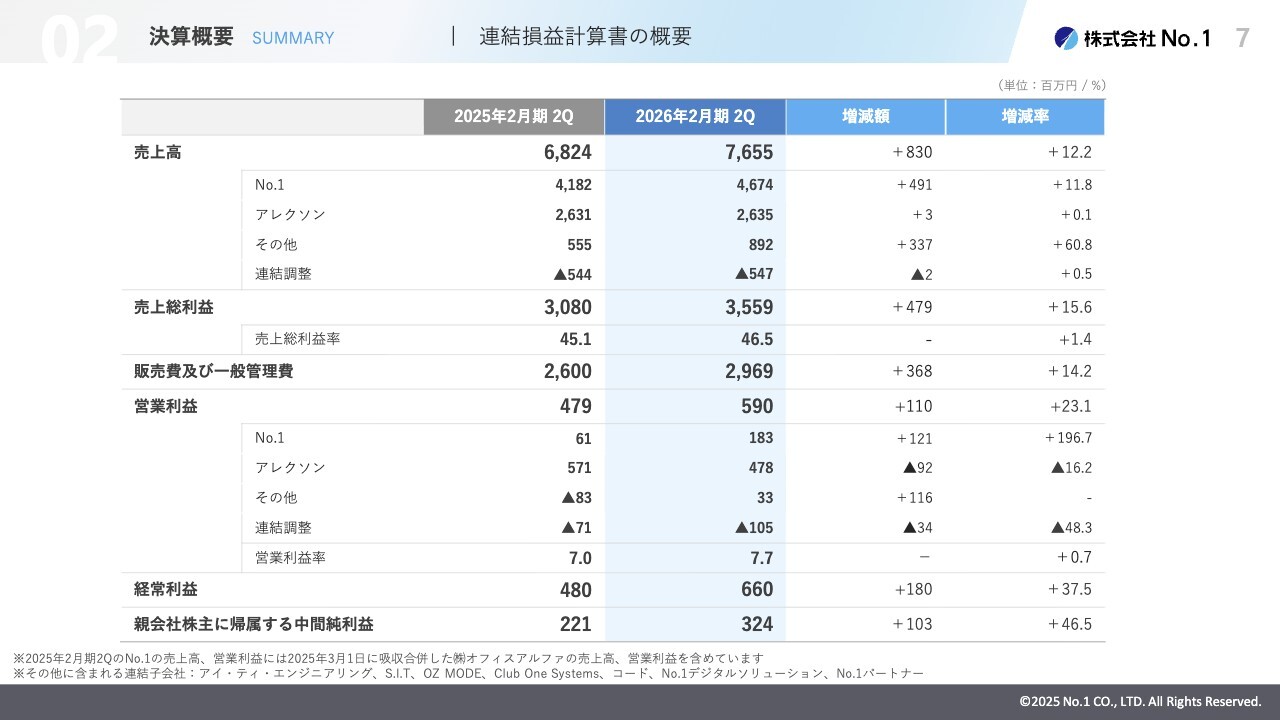Select the 2026年2月期 2Q column header
The image size is (1280, 720).
695,116
